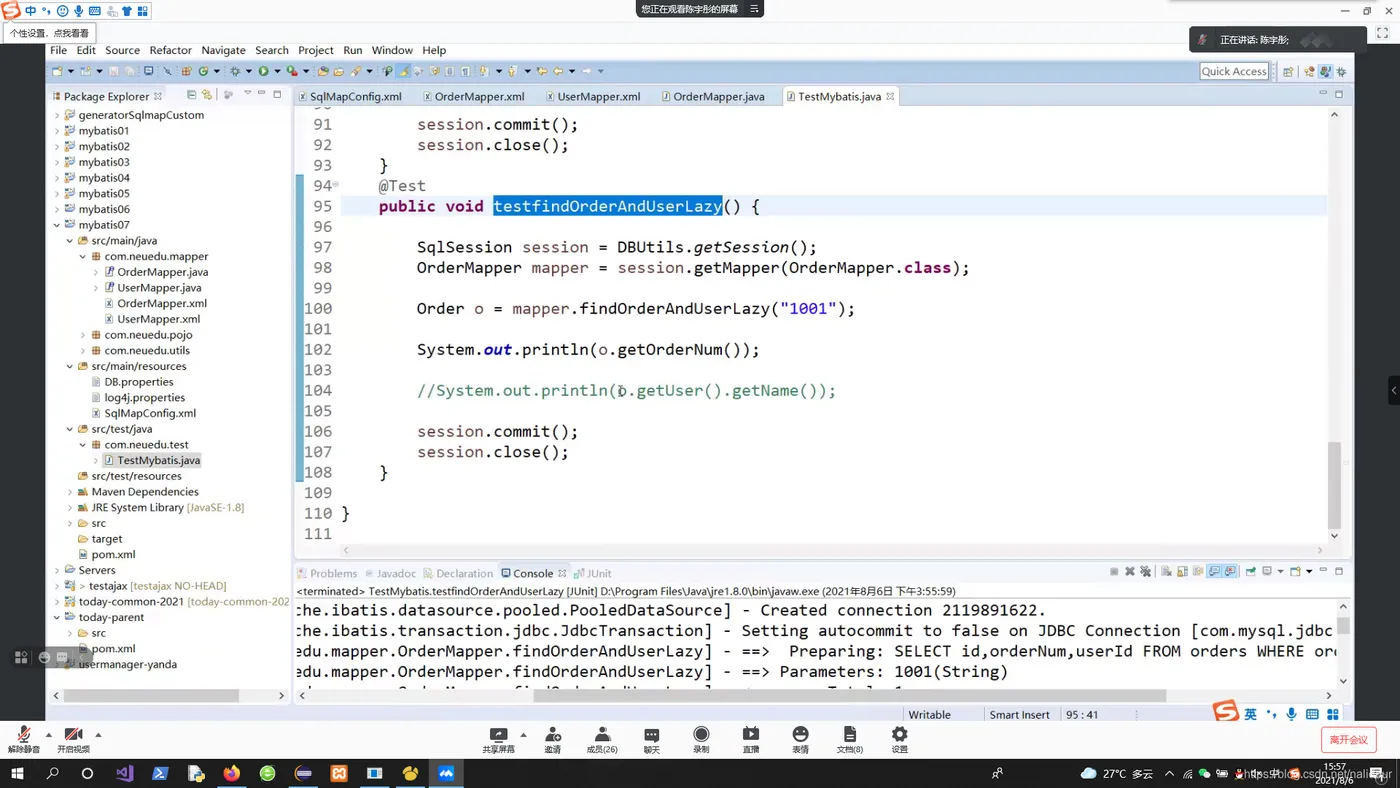Toggle Scroll Lock in Console toolbar
1400x788 pixels.
(x=1182, y=572)
